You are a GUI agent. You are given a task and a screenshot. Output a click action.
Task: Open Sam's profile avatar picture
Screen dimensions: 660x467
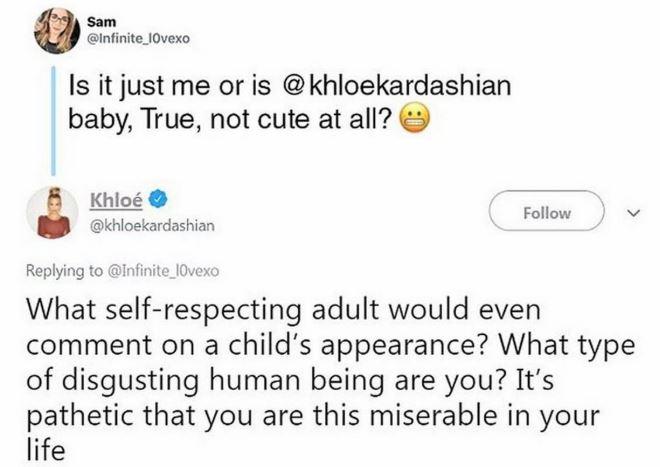click(55, 30)
